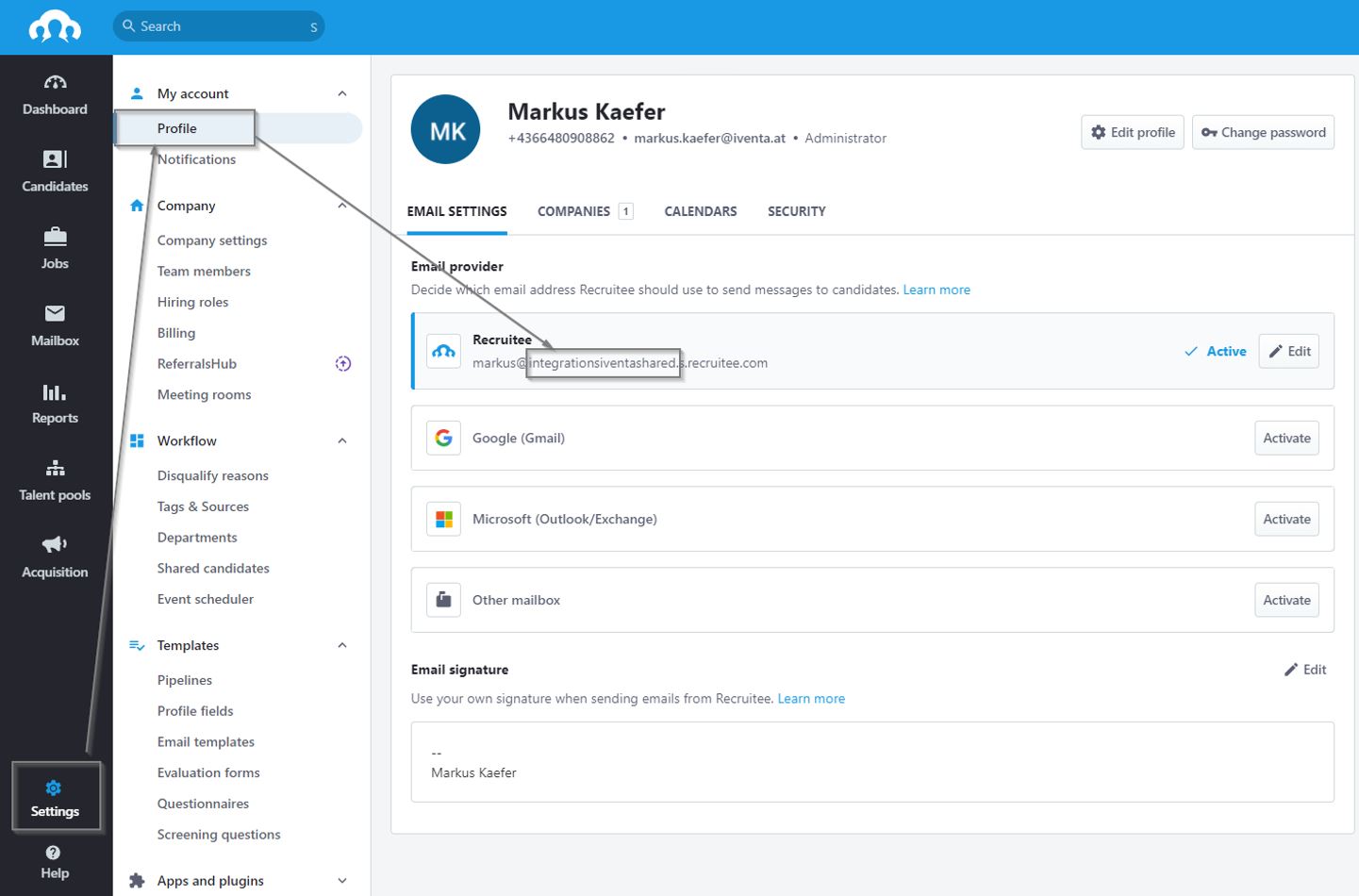Click the Company house icon
Screen dimensions: 1359x896
tap(137, 205)
